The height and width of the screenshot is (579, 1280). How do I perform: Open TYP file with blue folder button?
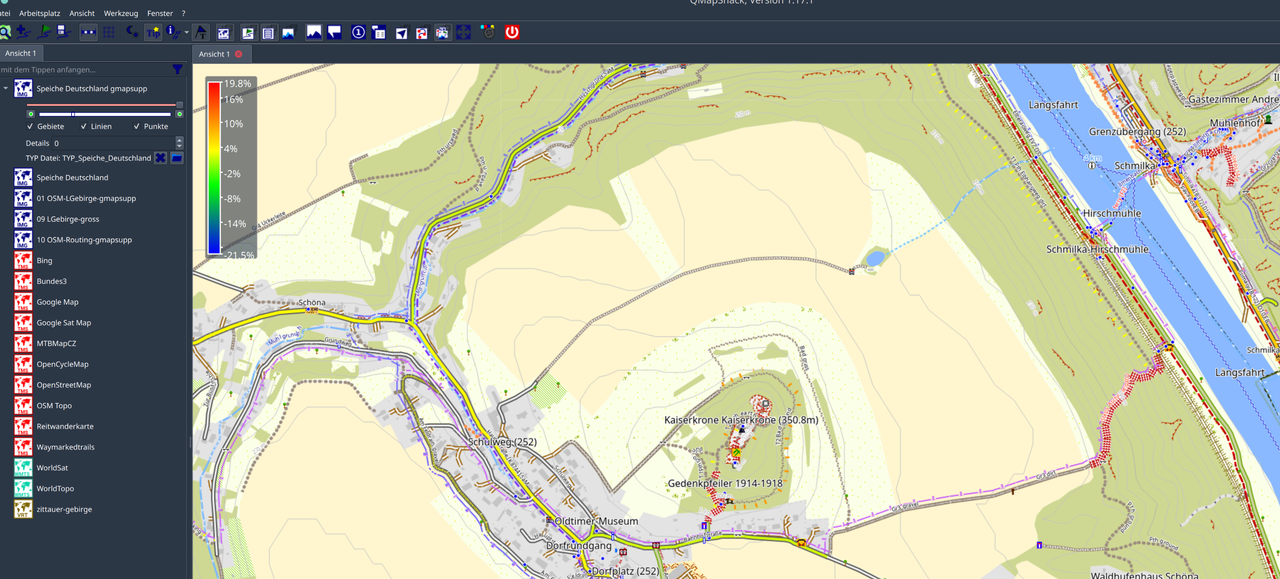[x=177, y=158]
